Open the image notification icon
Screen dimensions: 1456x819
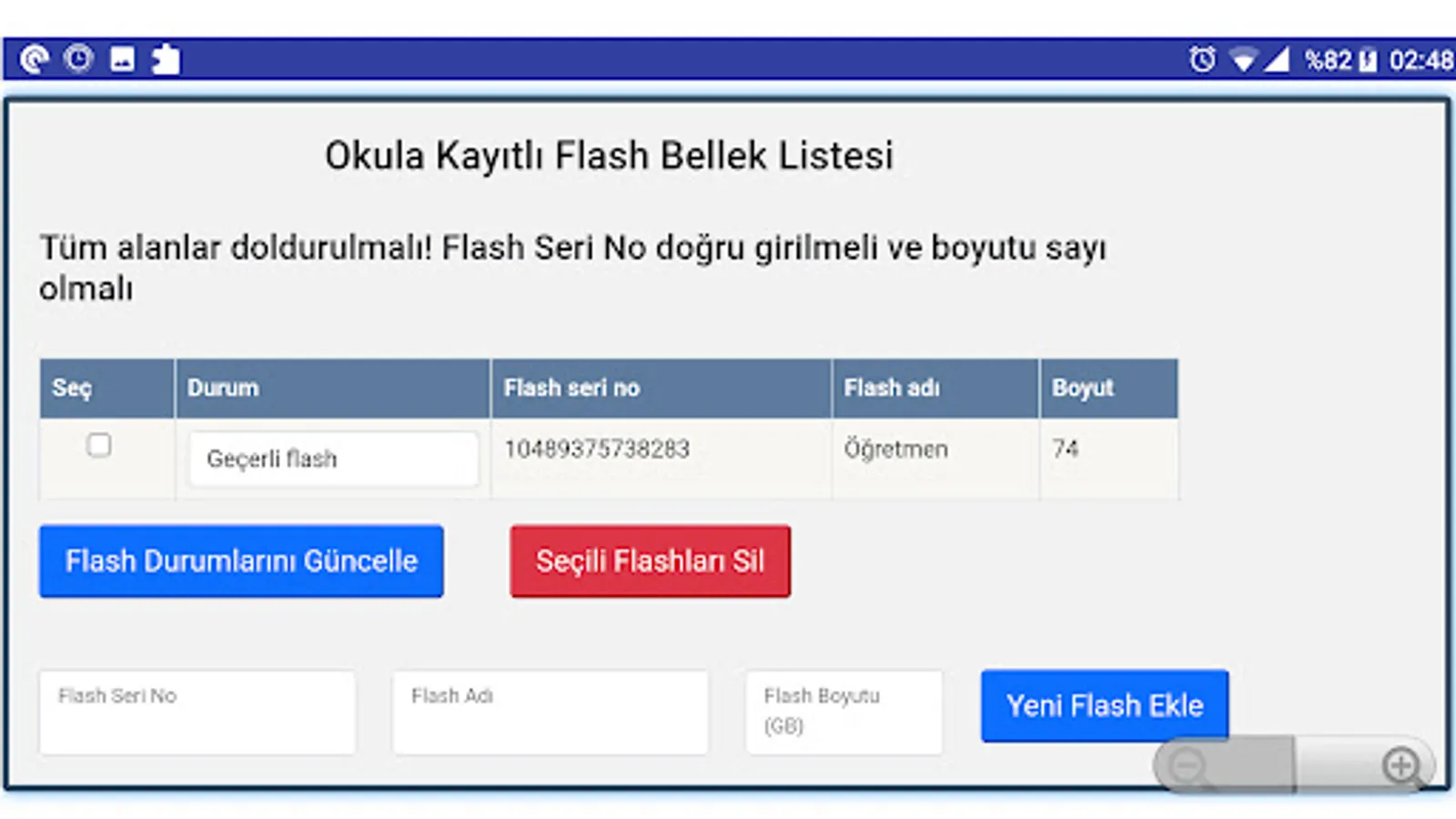[122, 60]
